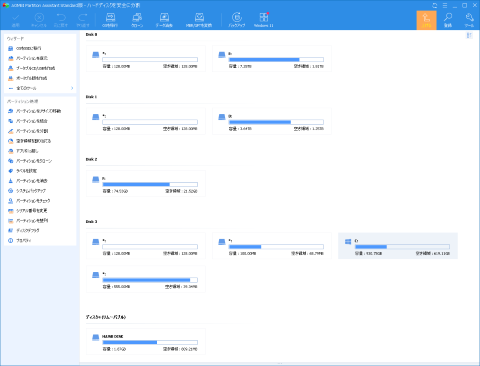The image size is (480, 366).
Task: Select the removable disk partition card
Action: coord(146,341)
